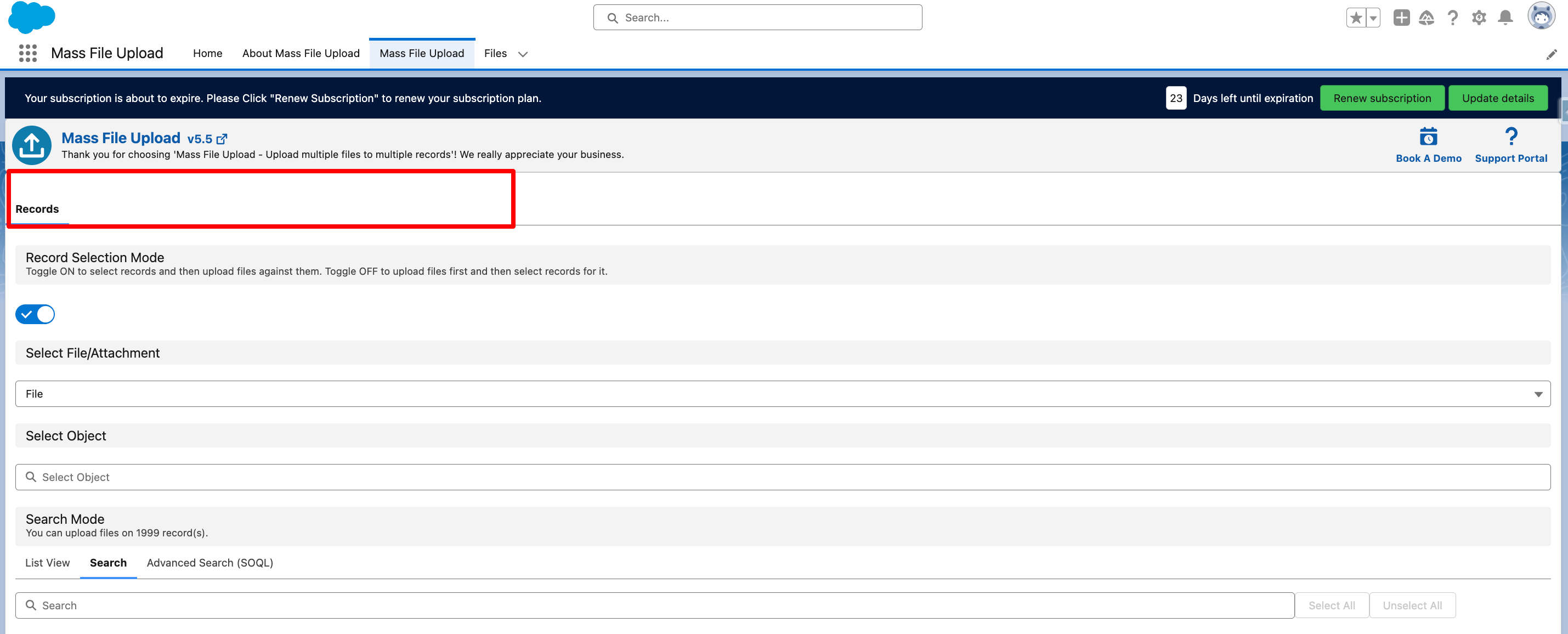
Task: Click the Select Object search field
Action: (x=782, y=477)
